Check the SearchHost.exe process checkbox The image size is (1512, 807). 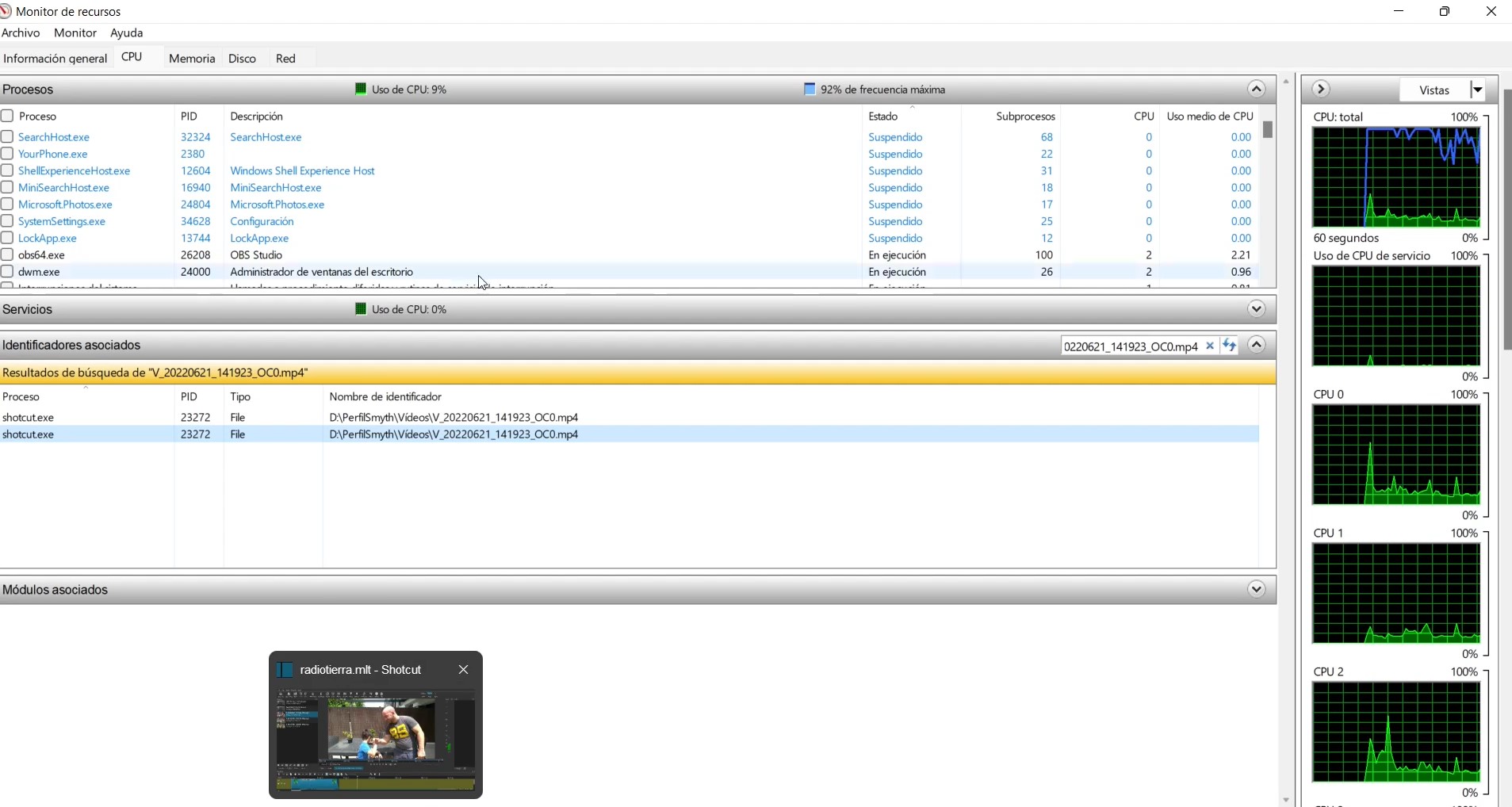pos(7,137)
